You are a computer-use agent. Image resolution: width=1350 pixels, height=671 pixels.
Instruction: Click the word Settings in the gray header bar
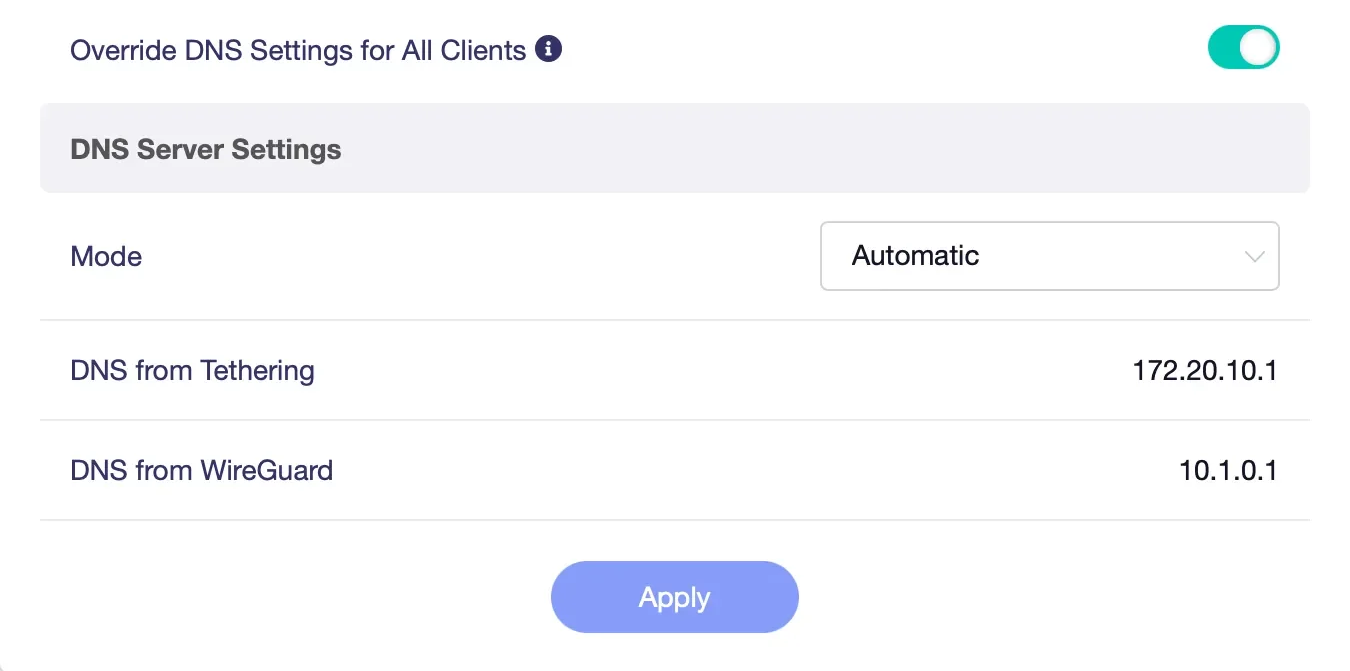286,150
